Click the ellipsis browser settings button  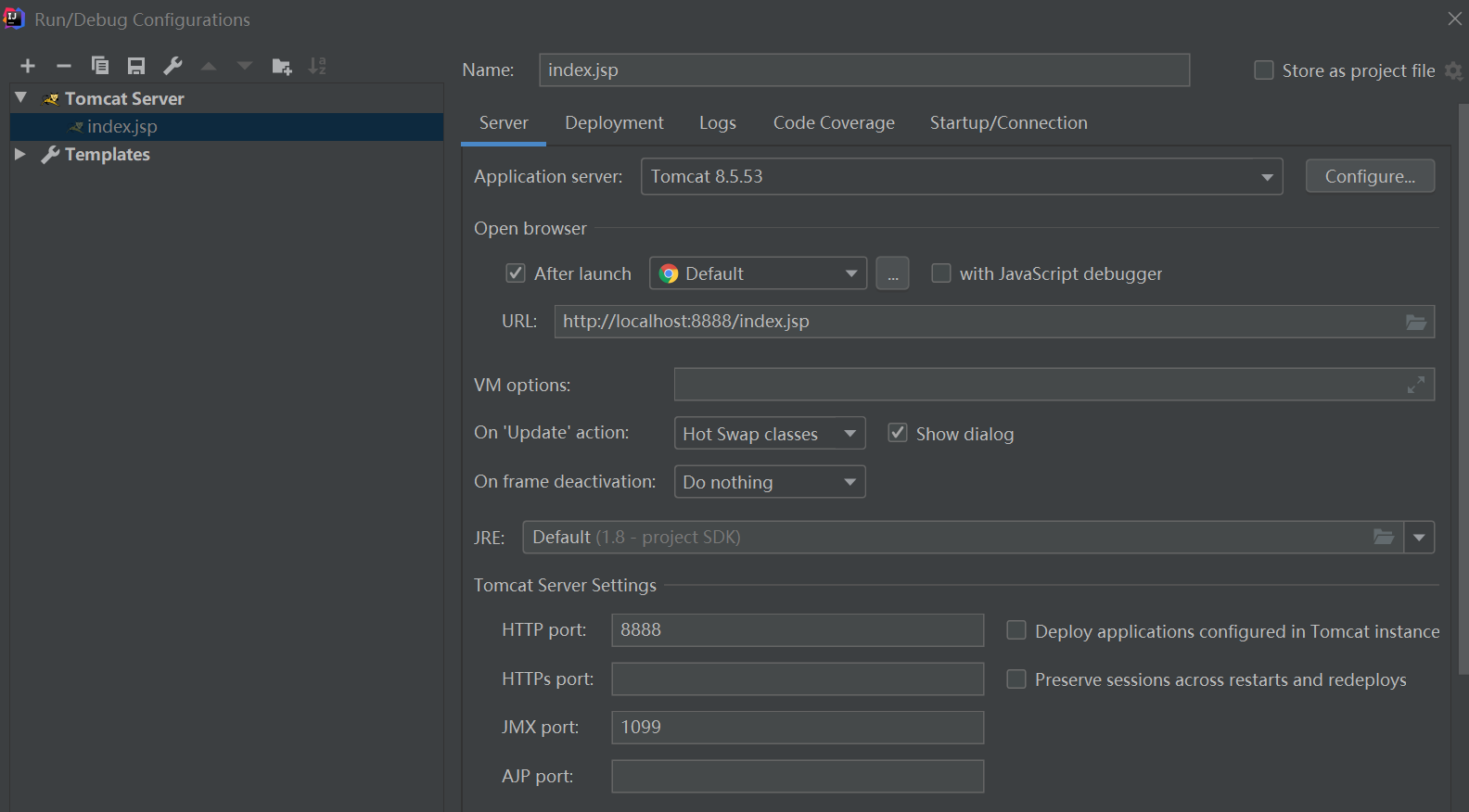pos(892,273)
